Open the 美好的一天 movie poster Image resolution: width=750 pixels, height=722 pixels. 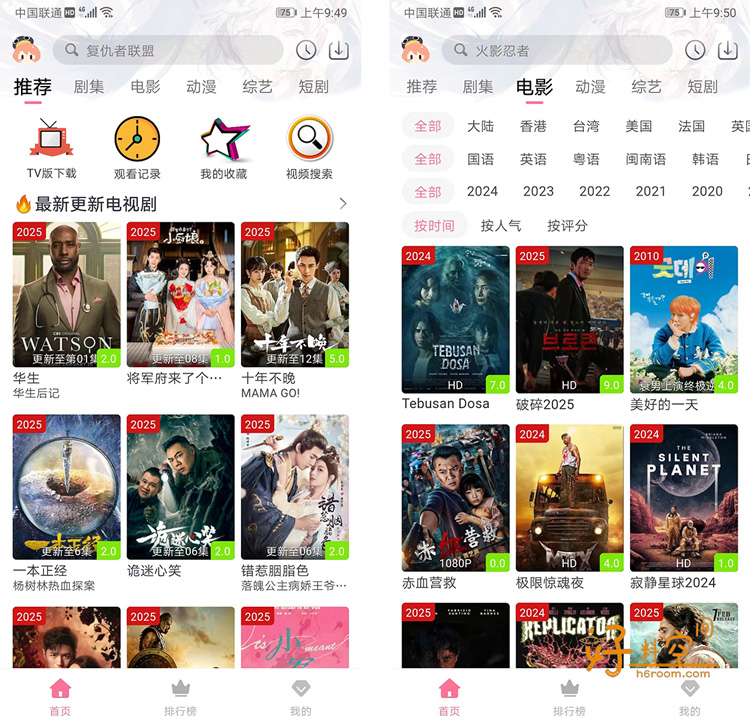684,320
